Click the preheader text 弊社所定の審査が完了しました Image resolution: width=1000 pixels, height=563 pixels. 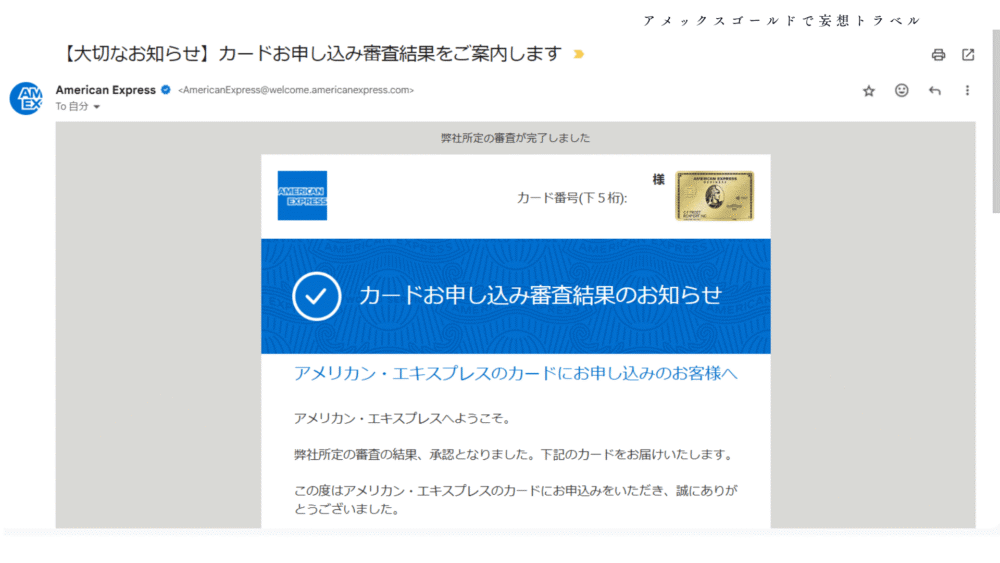click(x=515, y=138)
